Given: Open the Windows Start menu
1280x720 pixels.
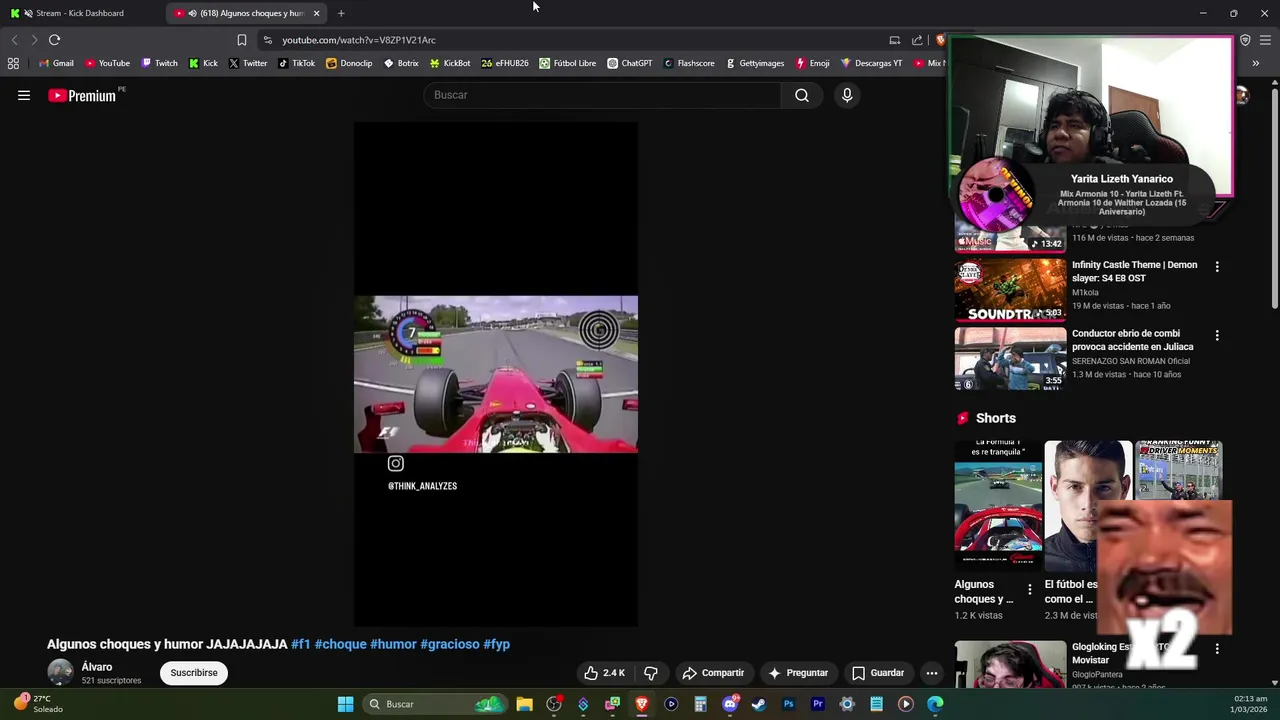Looking at the screenshot, I should [345, 704].
